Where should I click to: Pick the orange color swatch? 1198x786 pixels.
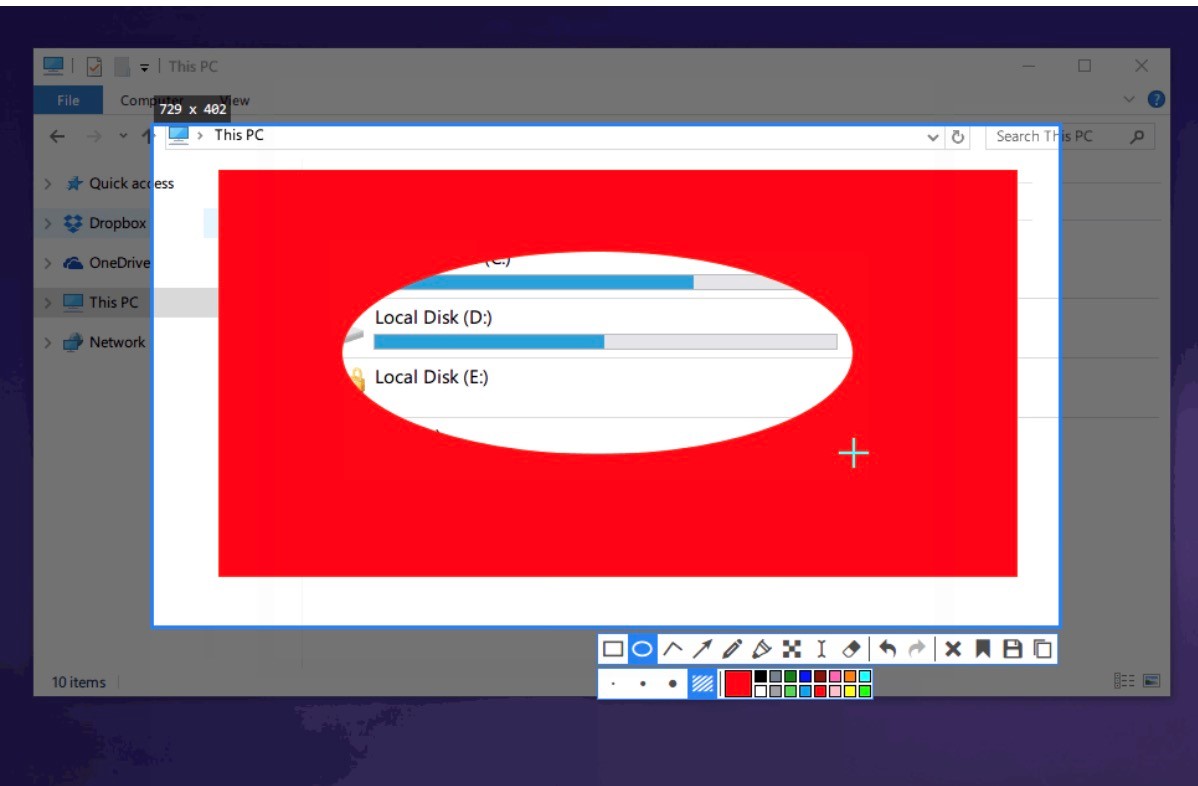coord(850,676)
